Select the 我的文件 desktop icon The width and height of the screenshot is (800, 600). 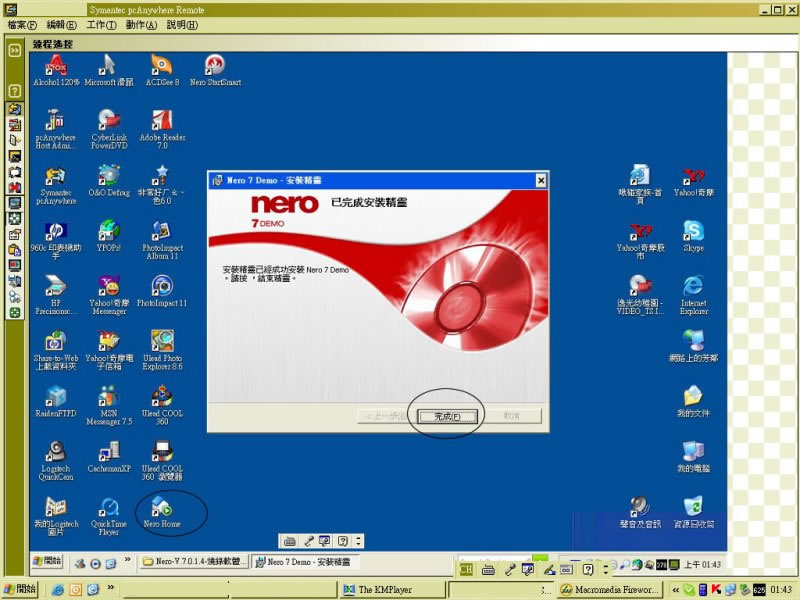click(x=693, y=402)
